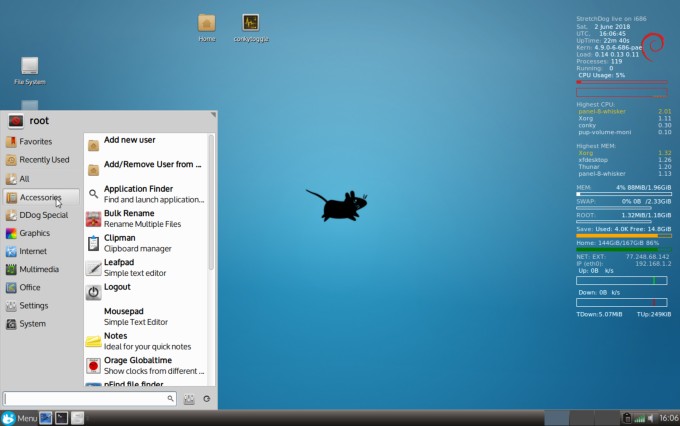Launch the terminal from the panel
680x426 pixels.
(x=62, y=418)
